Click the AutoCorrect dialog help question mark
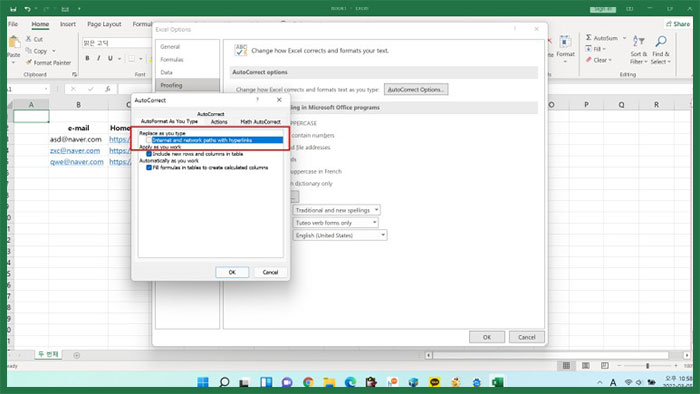This screenshot has width=700, height=394. coord(257,100)
